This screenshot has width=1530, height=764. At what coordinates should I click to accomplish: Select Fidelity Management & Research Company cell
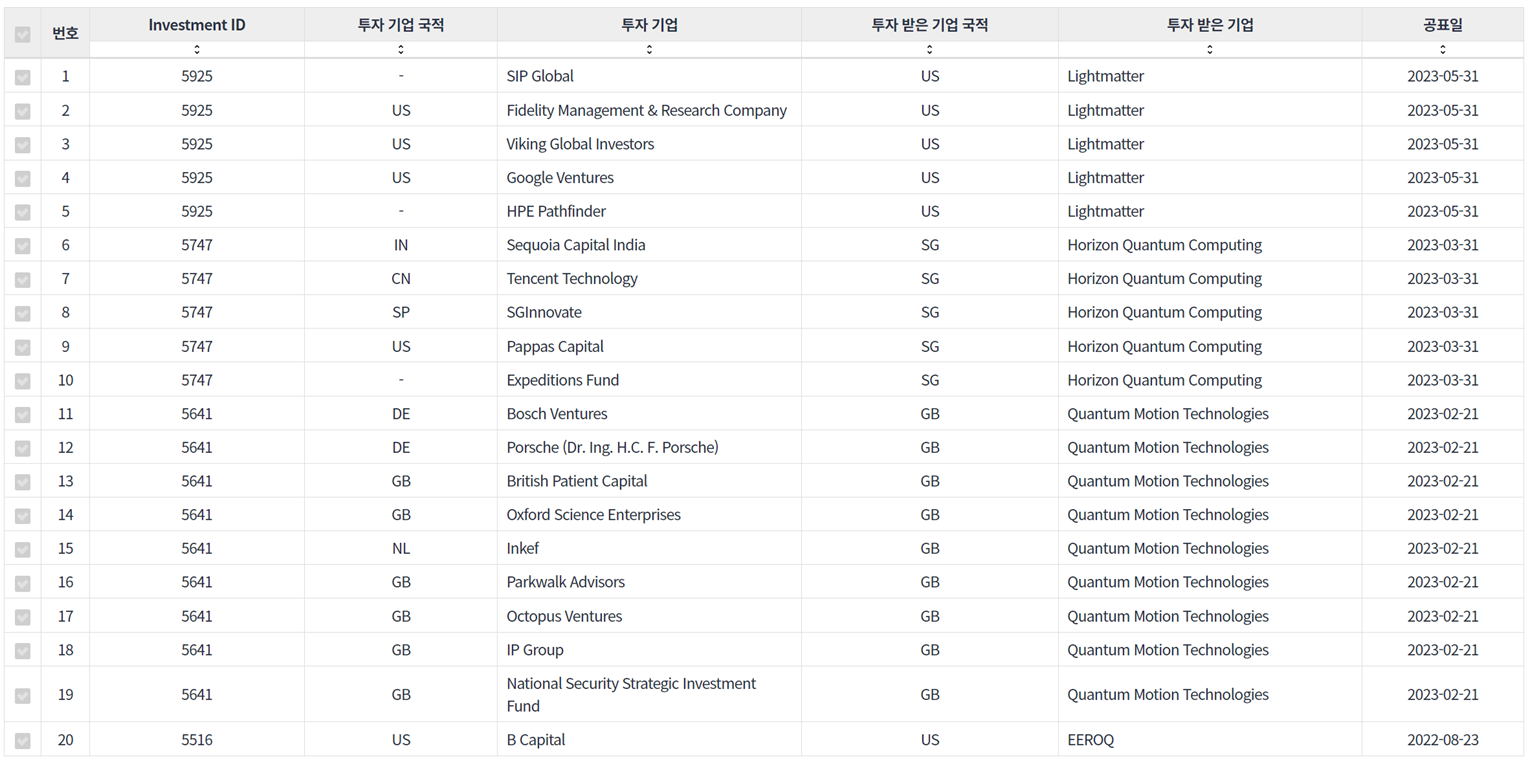point(647,110)
